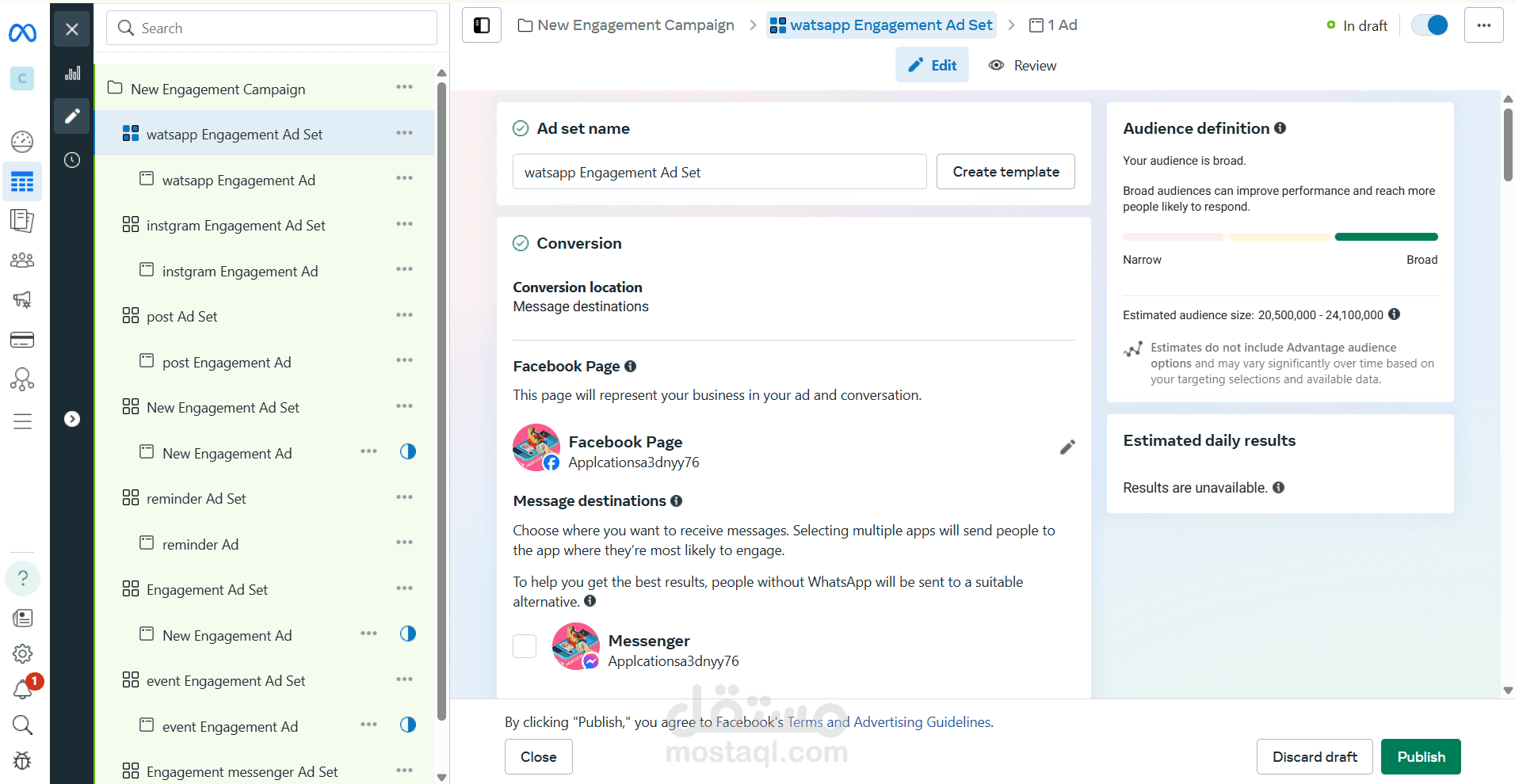The width and height of the screenshot is (1515, 784).
Task: Click the Create template button
Action: click(1006, 172)
